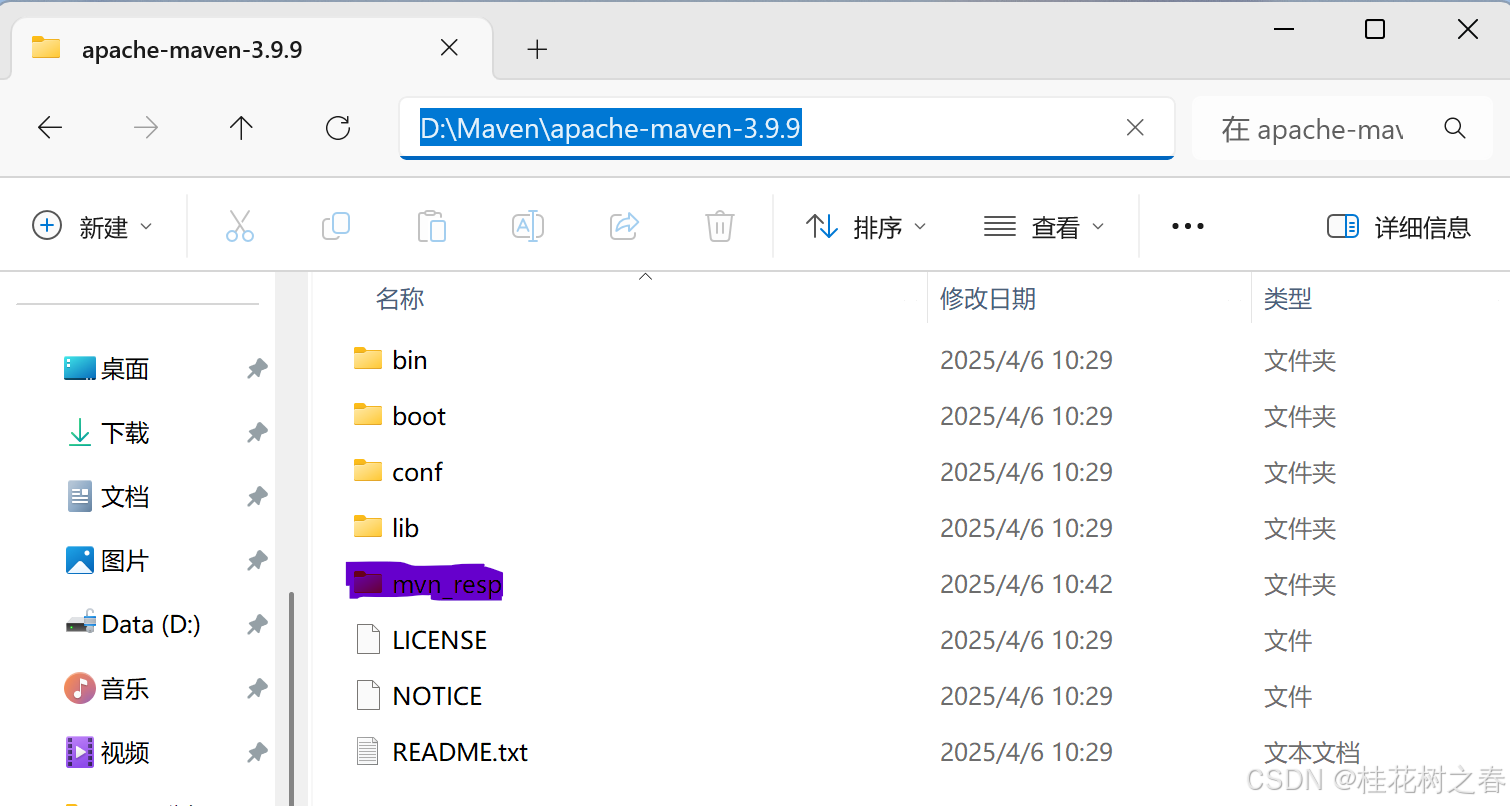Click the Paste icon in the toolbar
1510x806 pixels.
pyautogui.click(x=432, y=226)
